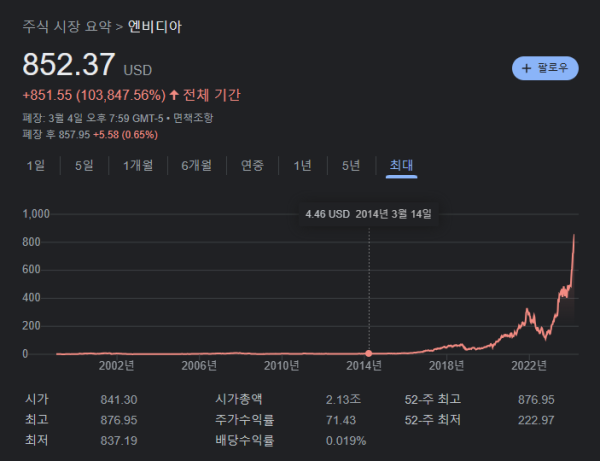Click the 엔비디아 title in the breadcrumb
Viewport: 600px width, 461px height.
coord(155,26)
